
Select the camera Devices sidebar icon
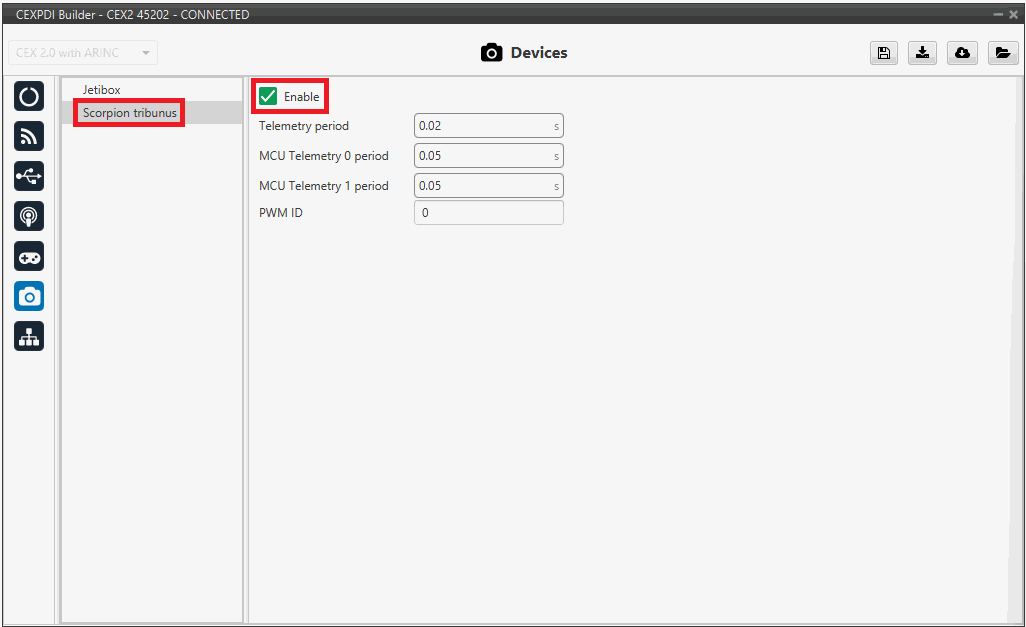pyautogui.click(x=29, y=296)
